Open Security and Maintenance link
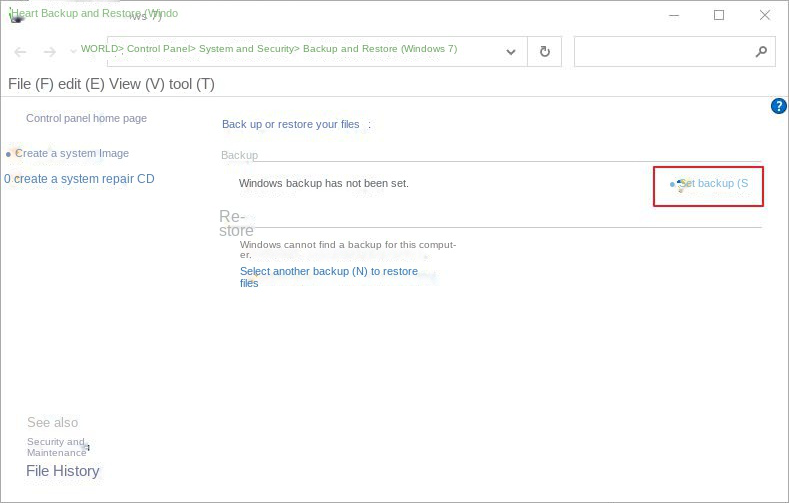Viewport: 789px width, 503px height. point(56,447)
